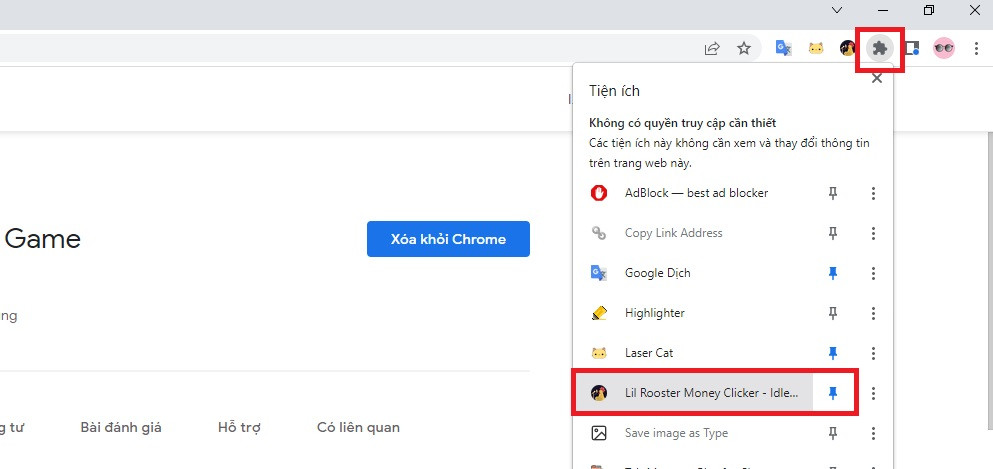This screenshot has height=469, width=993.
Task: Close the Tiện ích extensions popup
Action: coord(876,78)
